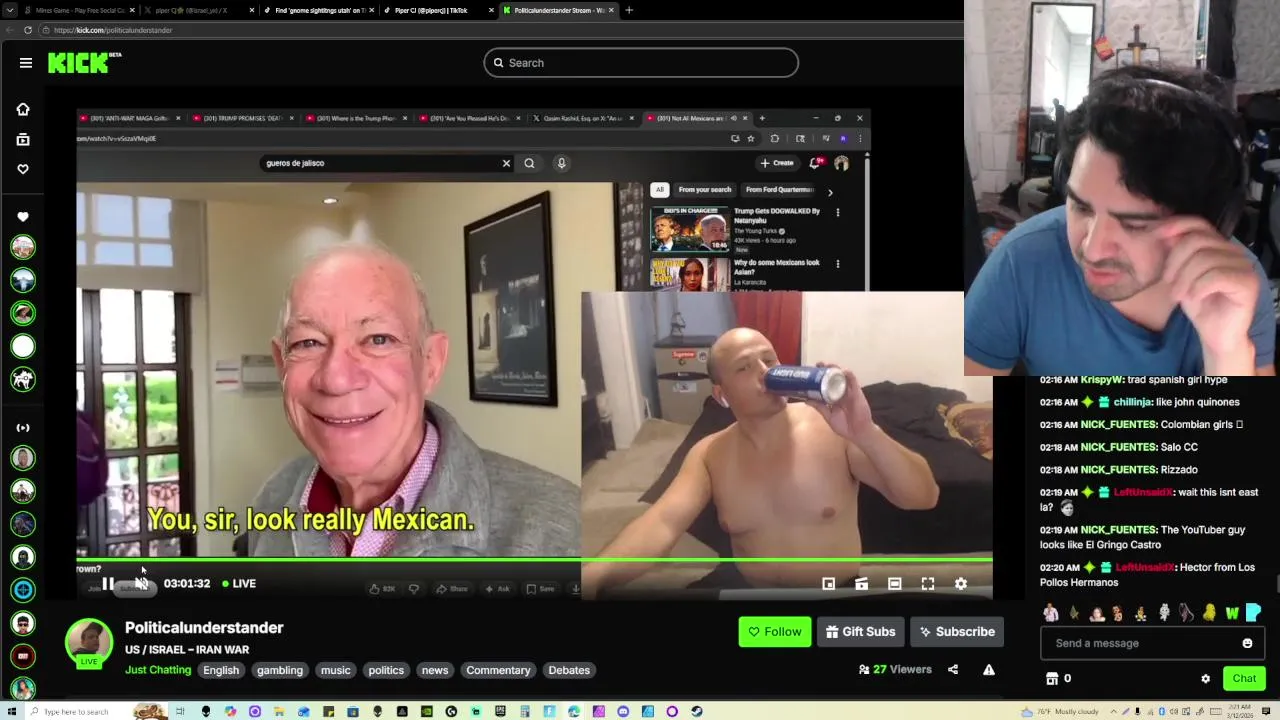The height and width of the screenshot is (720, 1280).
Task: Open options for 'Why do some Mexicans' video
Action: tap(838, 264)
